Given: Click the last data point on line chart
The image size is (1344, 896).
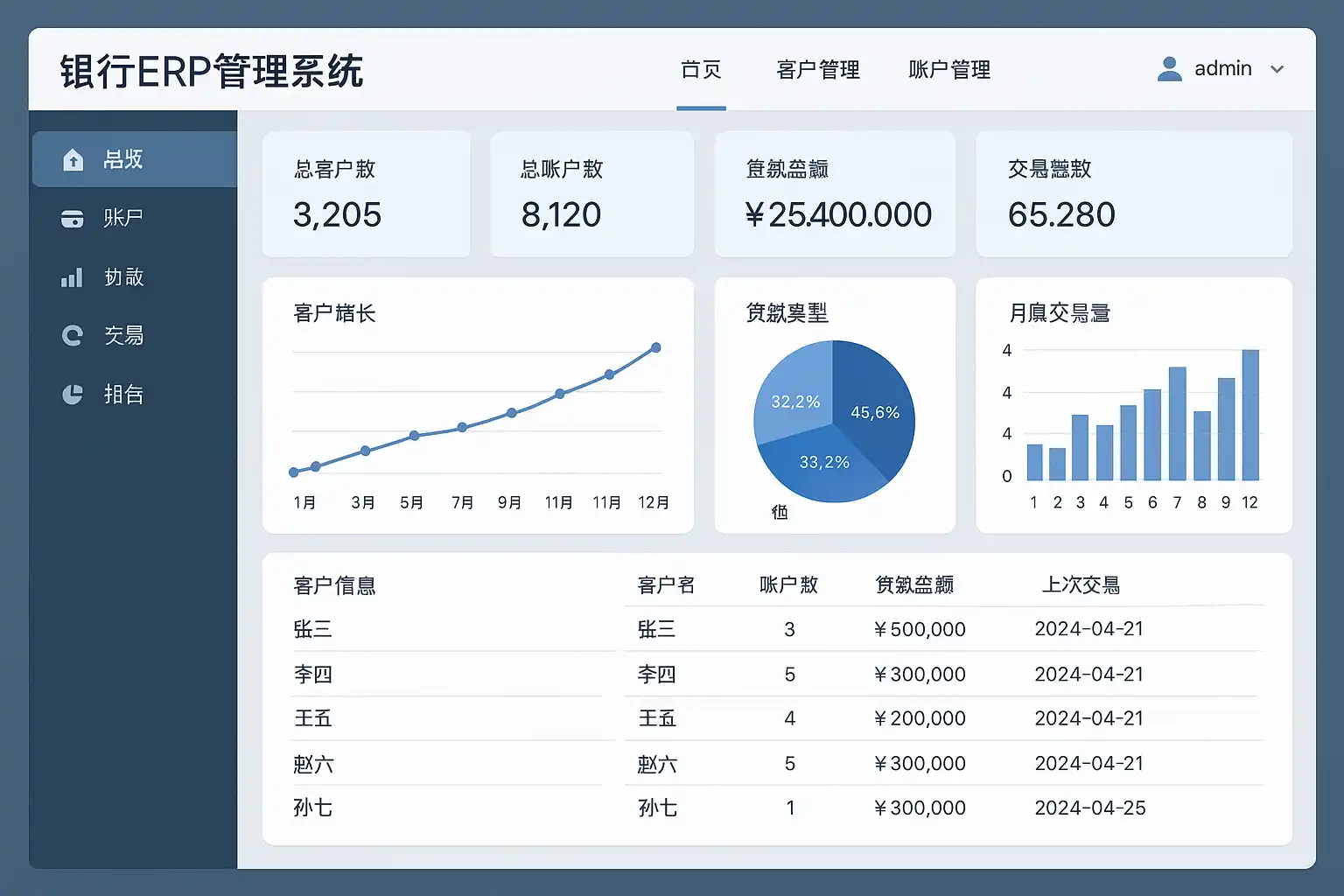Looking at the screenshot, I should (656, 347).
